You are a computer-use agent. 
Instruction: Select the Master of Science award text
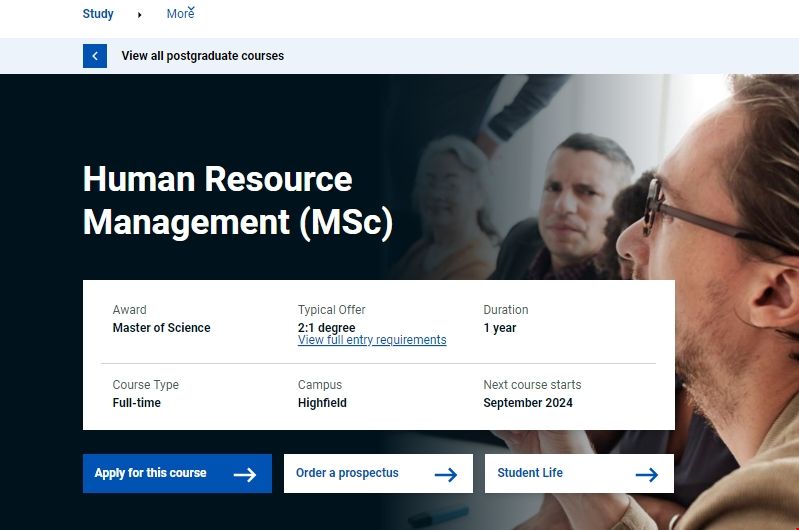pos(161,328)
